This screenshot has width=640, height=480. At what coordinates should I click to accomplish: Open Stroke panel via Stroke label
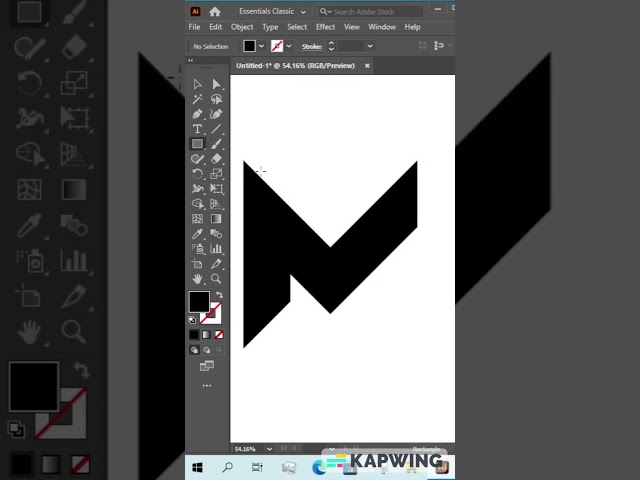[x=312, y=47]
